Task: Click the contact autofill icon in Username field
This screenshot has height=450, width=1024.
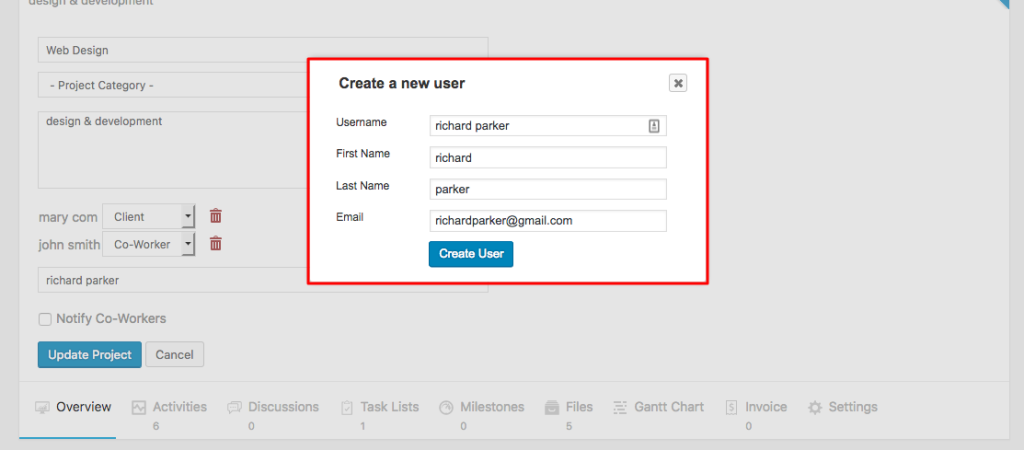Action: point(654,126)
